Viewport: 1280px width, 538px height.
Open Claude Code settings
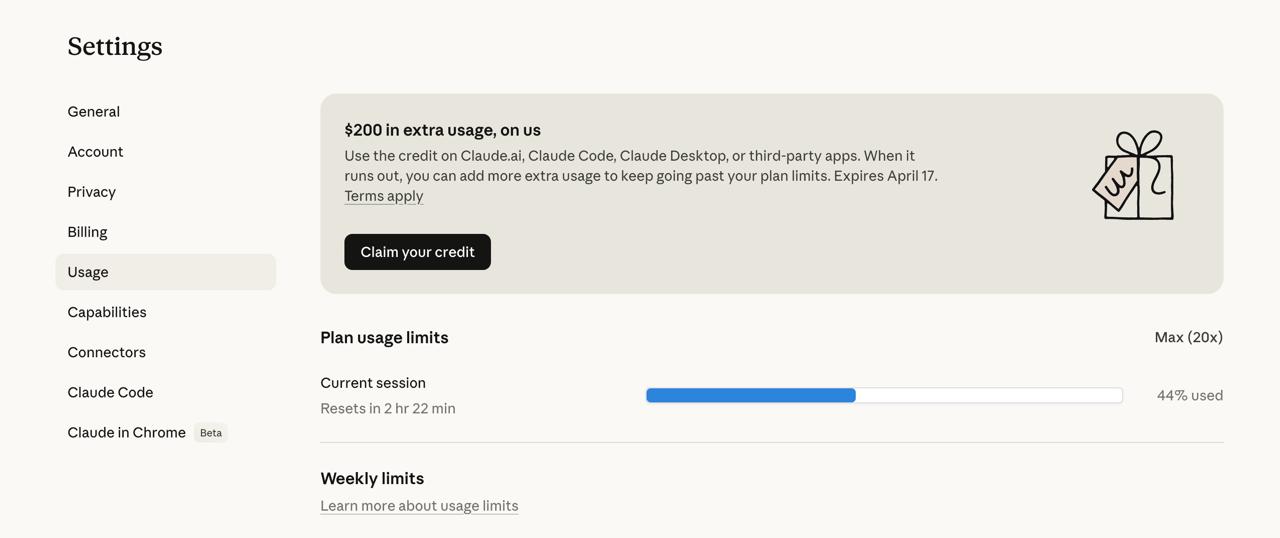click(111, 392)
